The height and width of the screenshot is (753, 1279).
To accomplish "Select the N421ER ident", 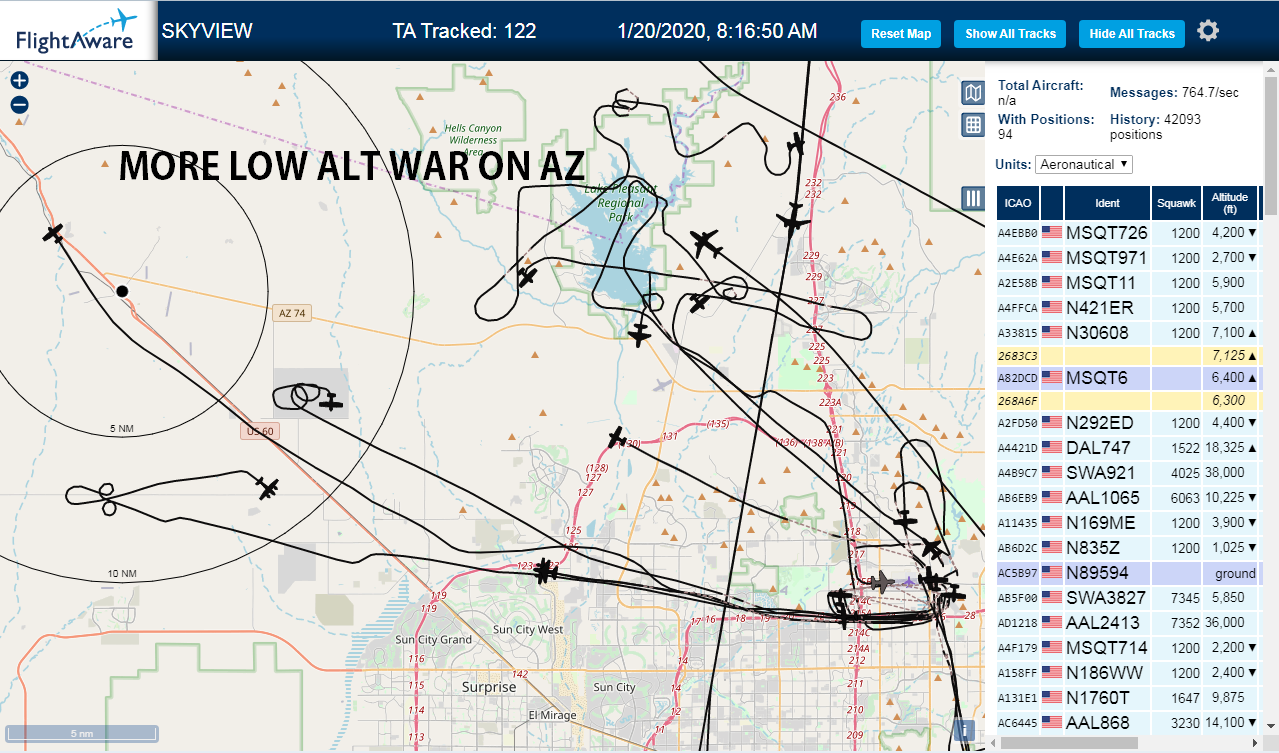I will click(1099, 308).
